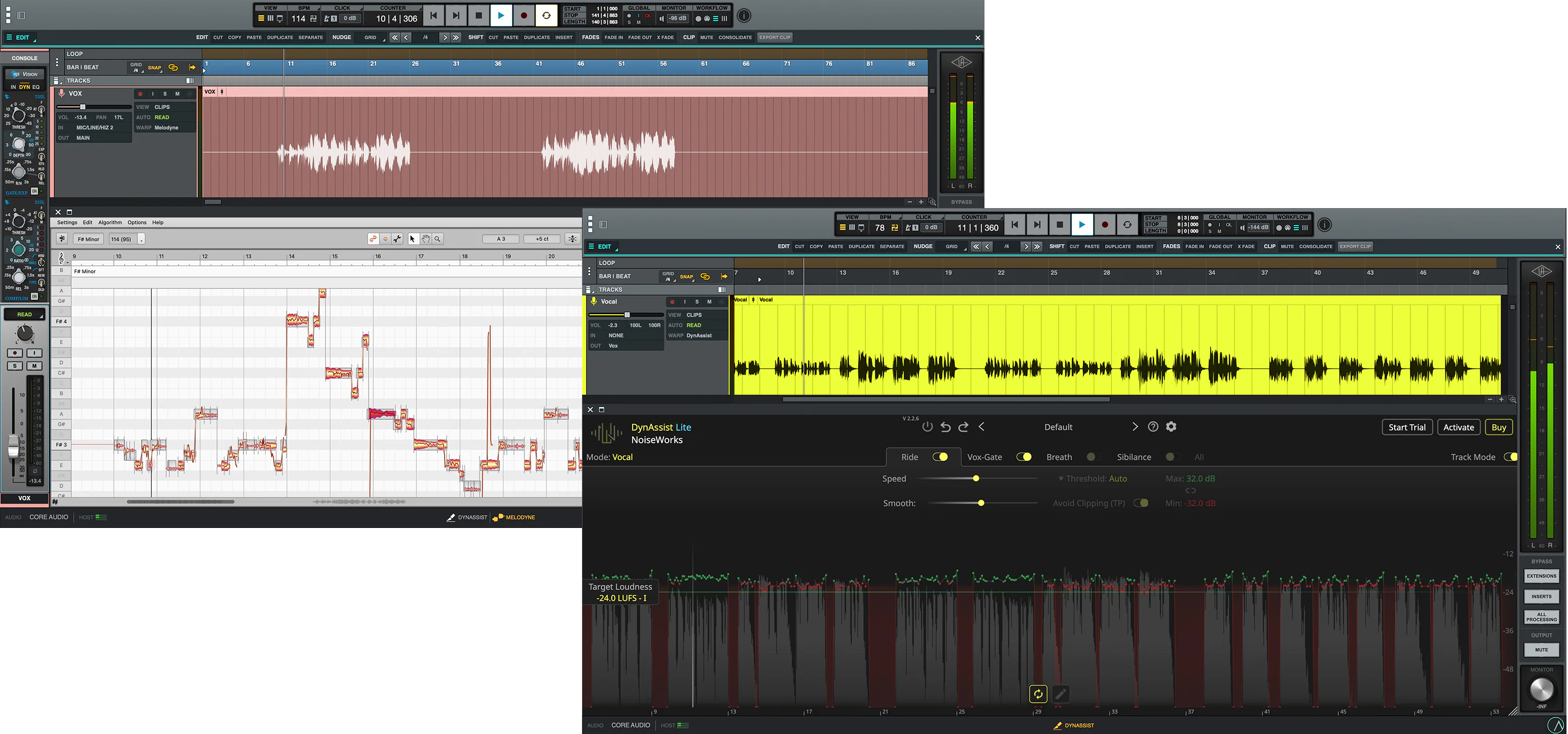This screenshot has width=1568, height=734.
Task: Open DynAssist settings gear
Action: (x=1171, y=426)
